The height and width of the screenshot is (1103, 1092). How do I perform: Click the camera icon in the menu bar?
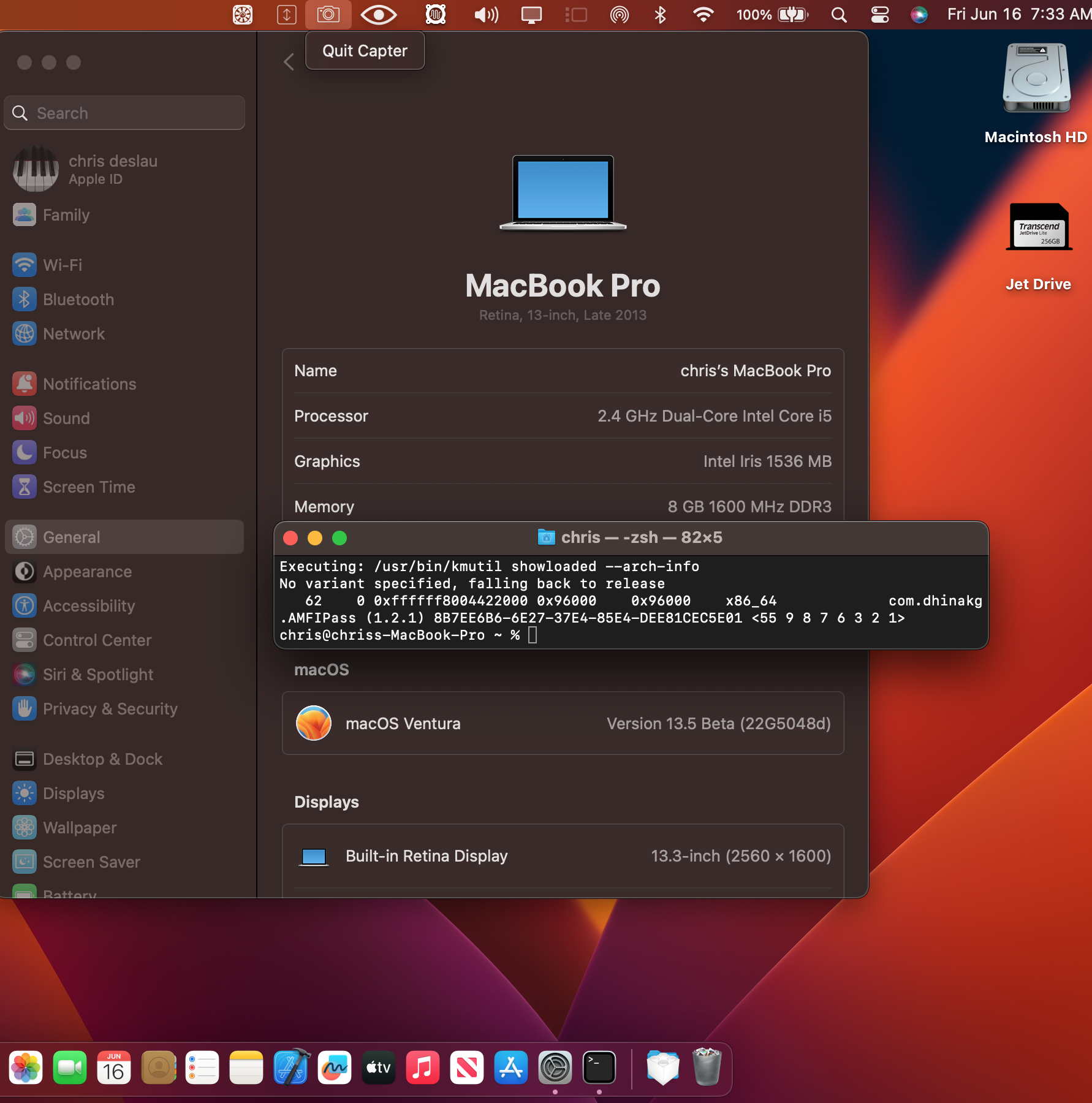[328, 14]
